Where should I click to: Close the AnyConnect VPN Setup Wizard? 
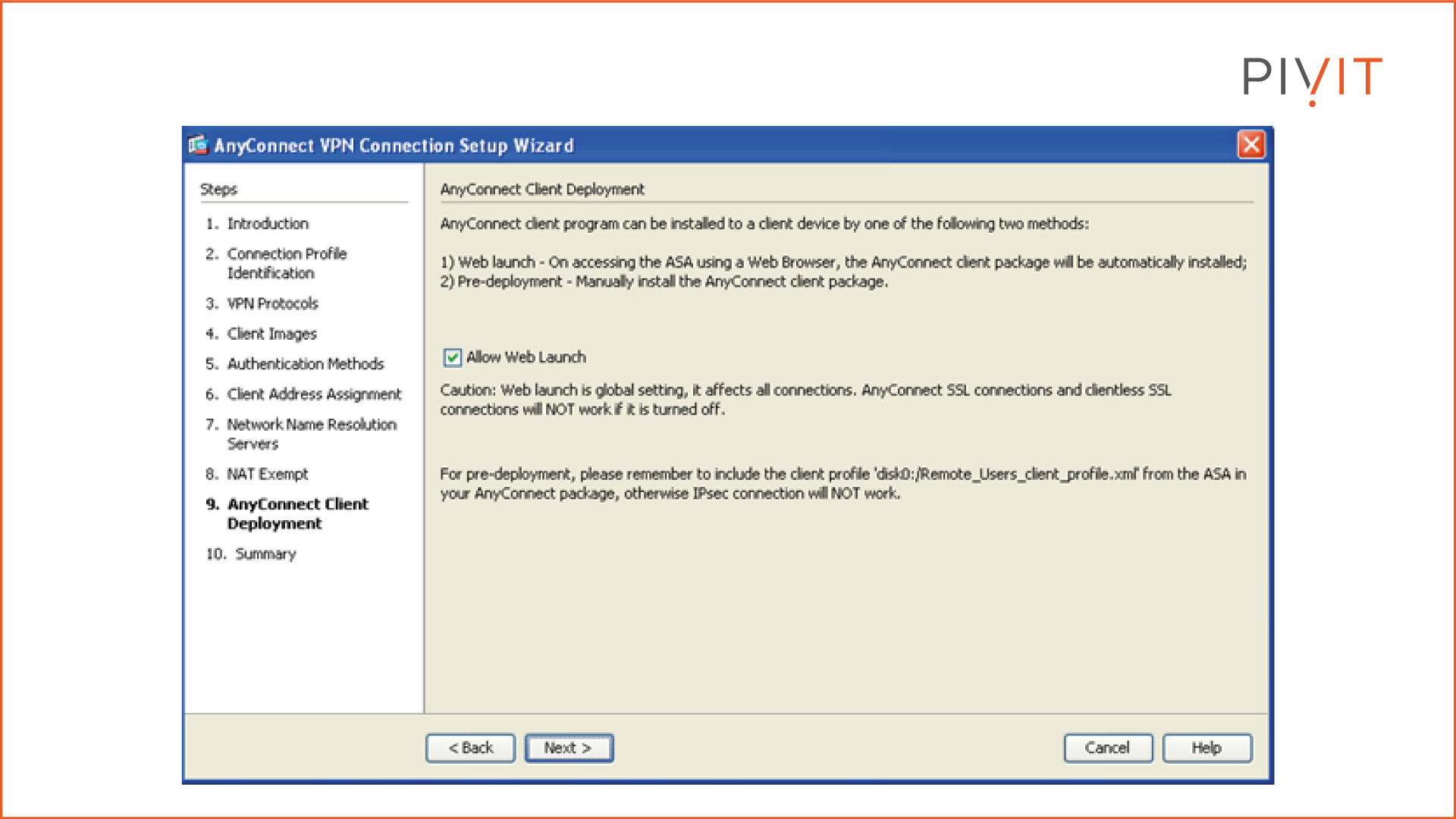pyautogui.click(x=1251, y=144)
